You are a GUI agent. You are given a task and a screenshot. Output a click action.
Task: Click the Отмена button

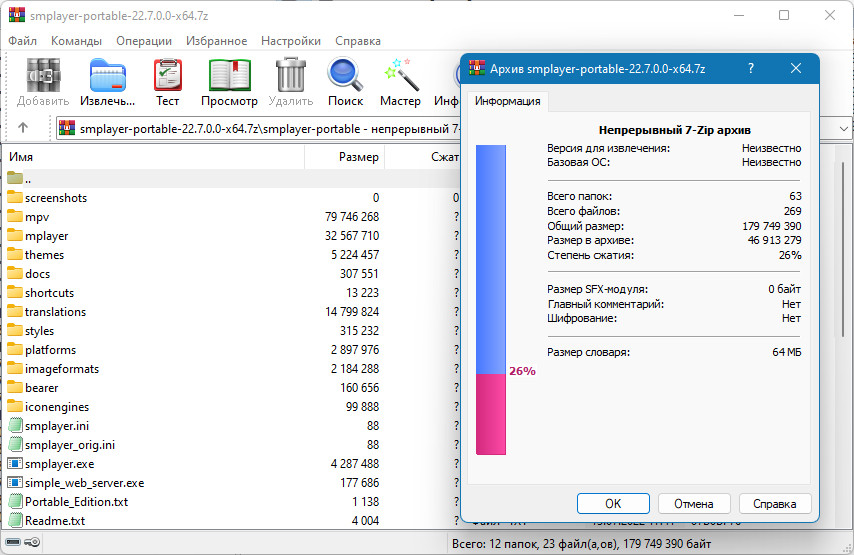click(x=694, y=504)
